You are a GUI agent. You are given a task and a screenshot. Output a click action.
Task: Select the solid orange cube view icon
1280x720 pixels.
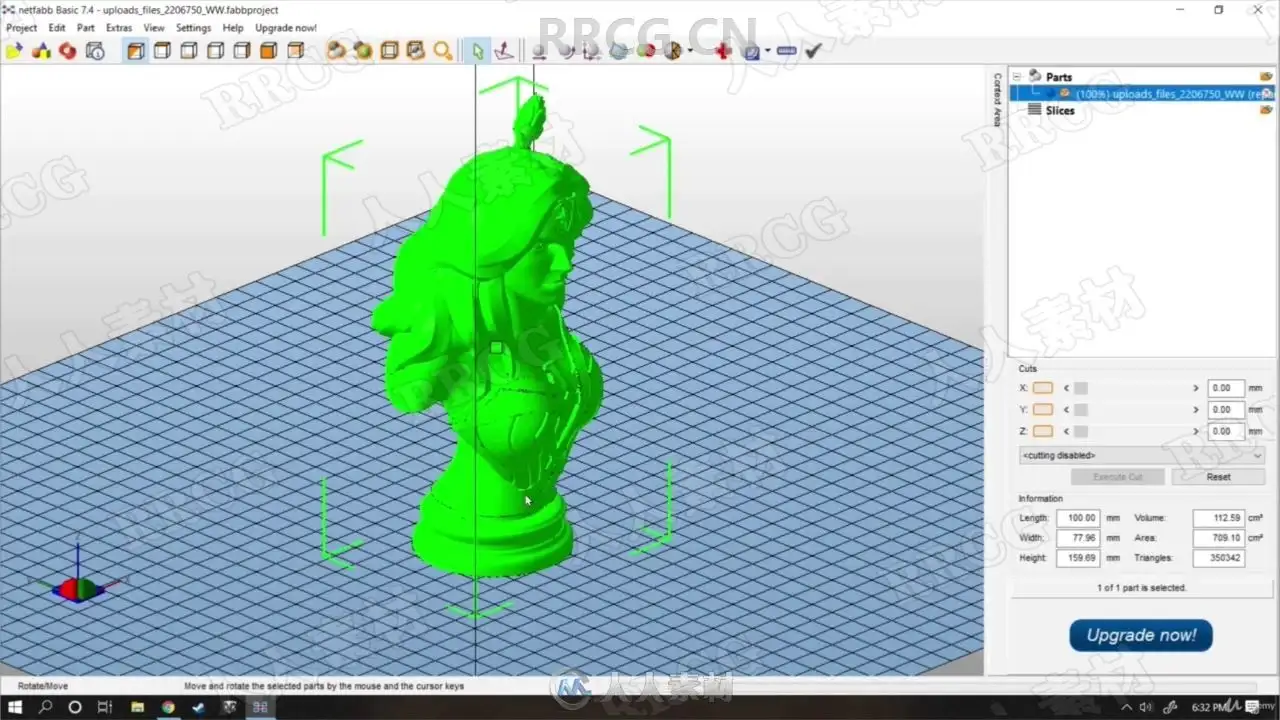click(x=268, y=50)
